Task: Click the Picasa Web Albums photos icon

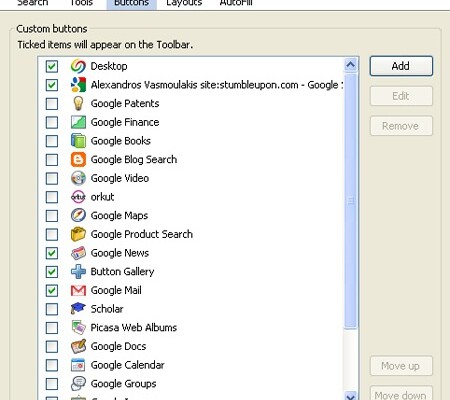Action: (78, 328)
